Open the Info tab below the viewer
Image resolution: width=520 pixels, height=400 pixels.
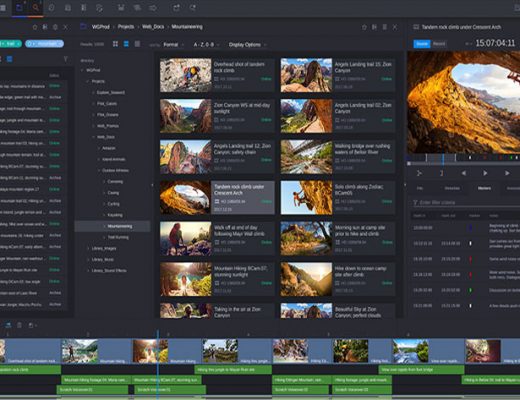click(420, 188)
